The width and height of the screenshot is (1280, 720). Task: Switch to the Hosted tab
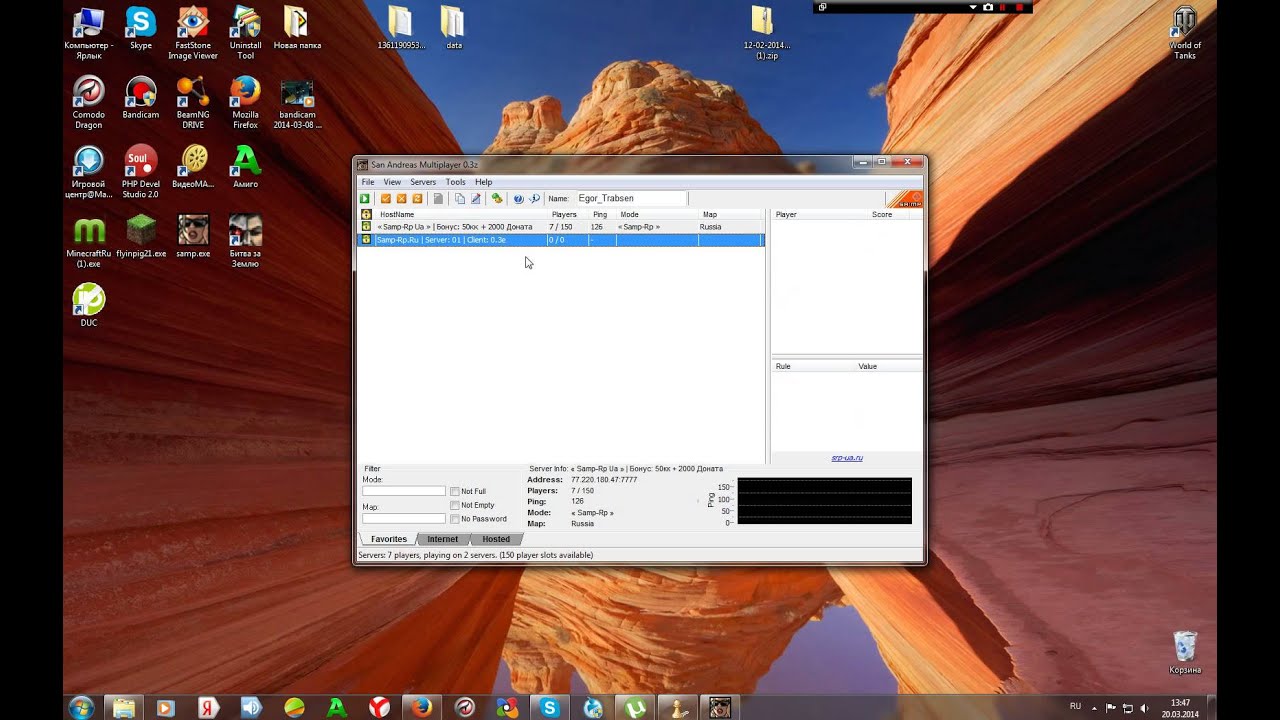[496, 539]
